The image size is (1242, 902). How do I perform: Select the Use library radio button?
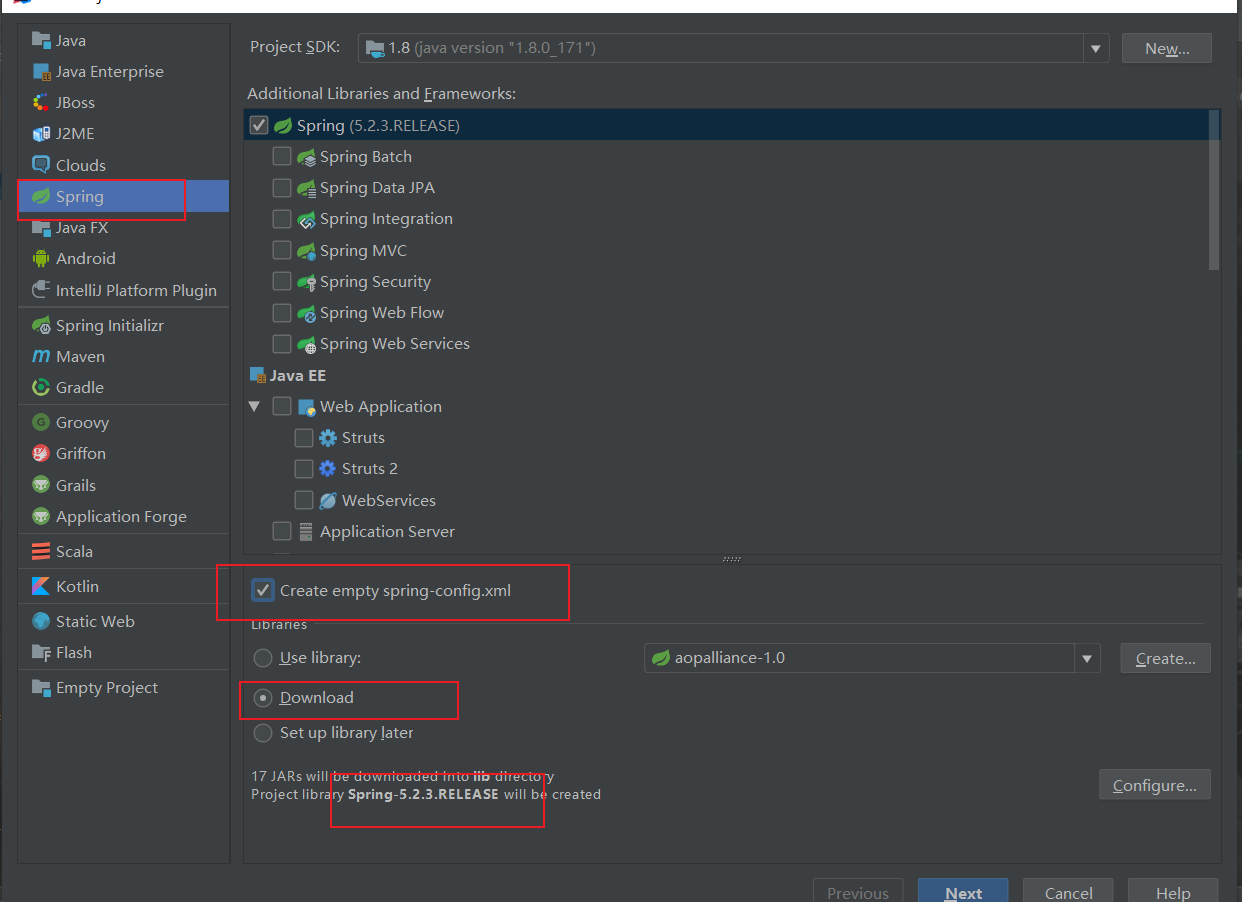(x=263, y=658)
